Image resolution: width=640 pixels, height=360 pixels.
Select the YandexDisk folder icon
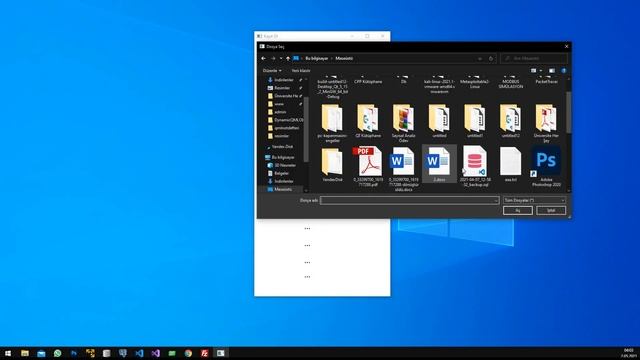pos(332,162)
